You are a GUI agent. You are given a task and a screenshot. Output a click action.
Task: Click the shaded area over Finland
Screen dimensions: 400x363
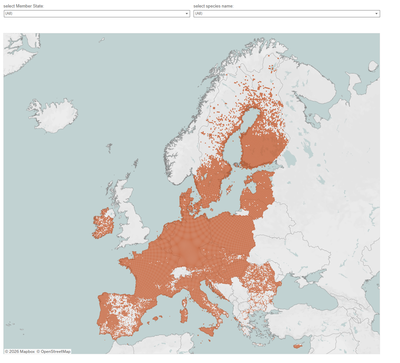pyautogui.click(x=263, y=147)
